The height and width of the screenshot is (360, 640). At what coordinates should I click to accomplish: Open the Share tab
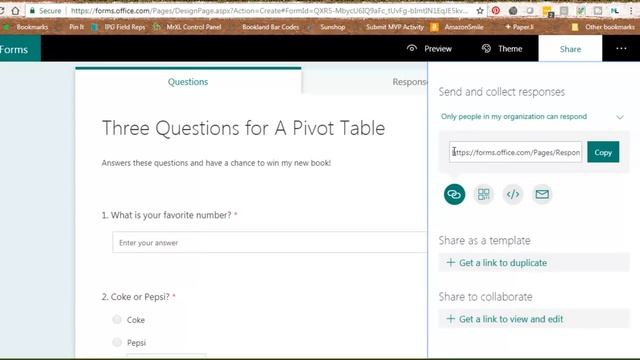coord(570,49)
